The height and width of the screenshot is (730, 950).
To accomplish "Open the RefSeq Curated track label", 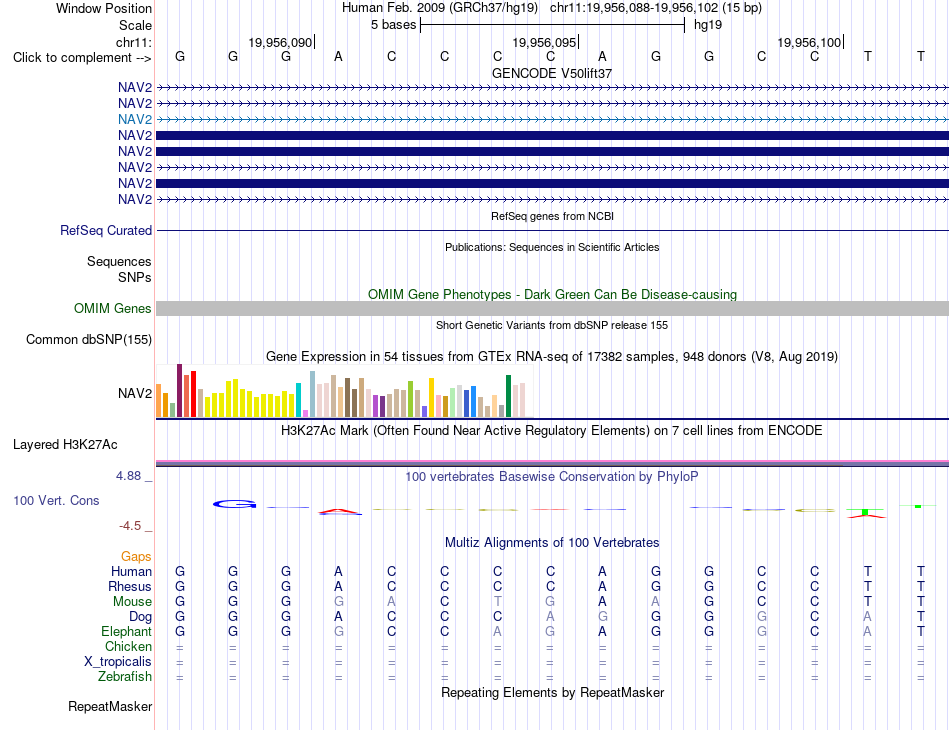I will 106,230.
